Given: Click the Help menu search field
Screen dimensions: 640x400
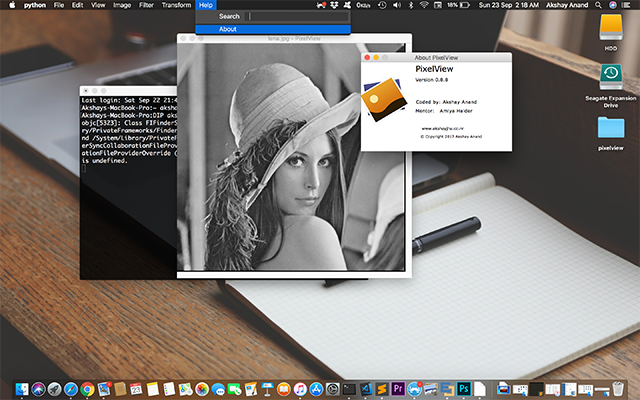Looking at the screenshot, I should pos(298,16).
